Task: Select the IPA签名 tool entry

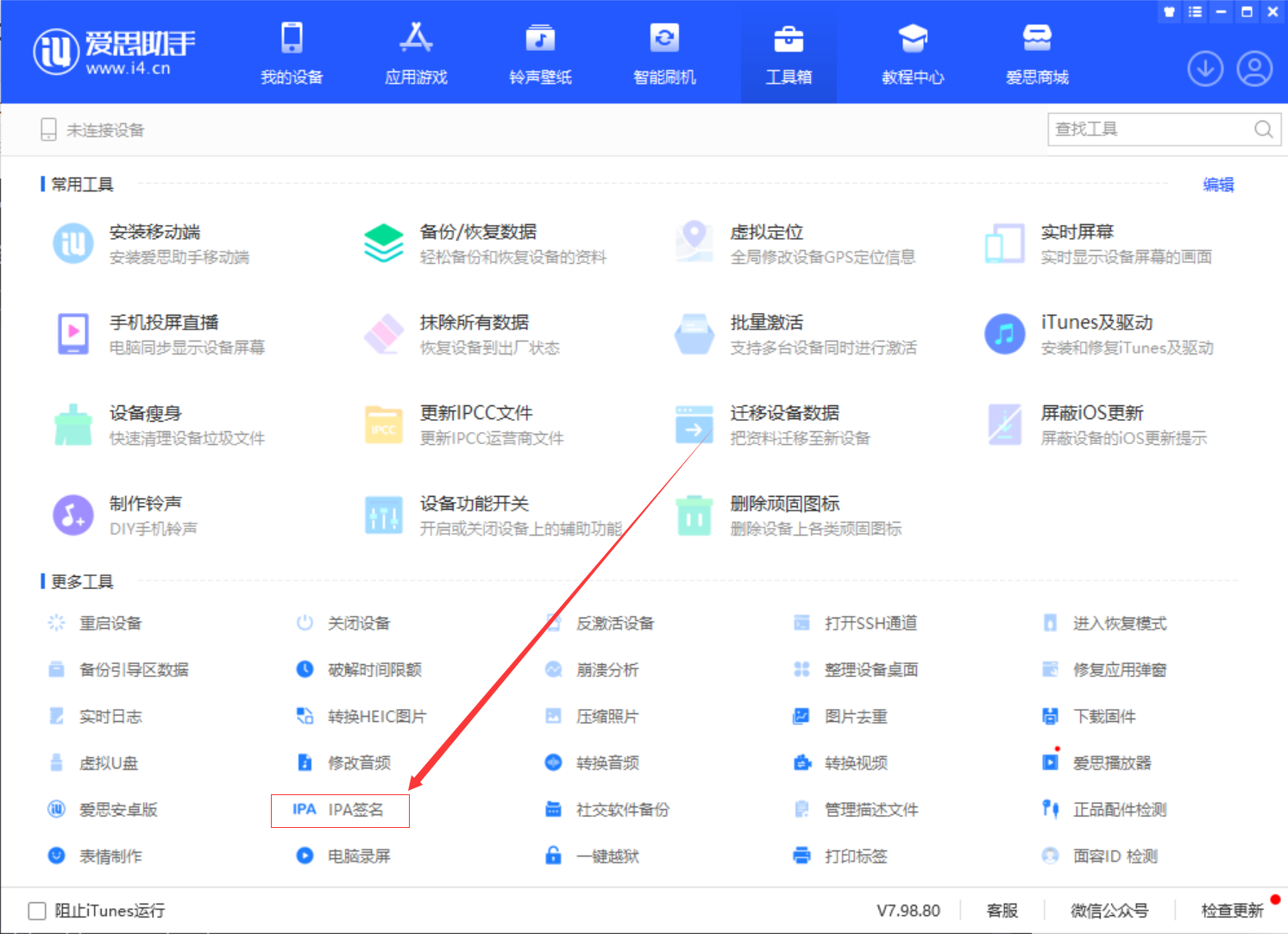Action: pyautogui.click(x=340, y=810)
